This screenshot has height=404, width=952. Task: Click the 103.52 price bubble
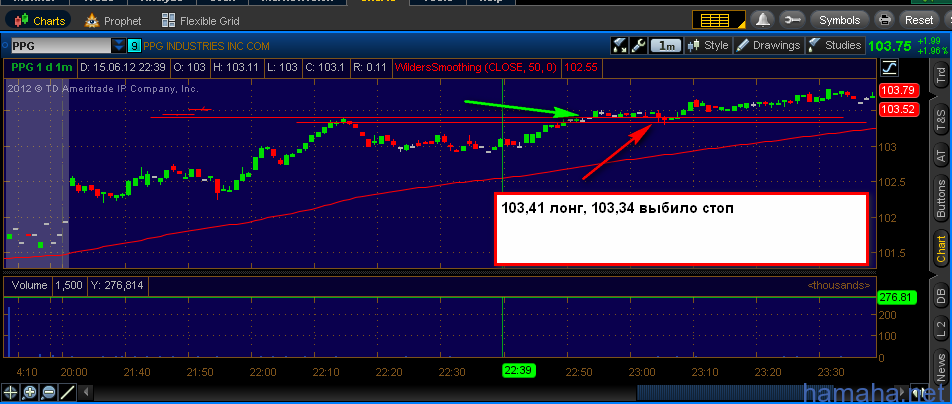pyautogui.click(x=897, y=109)
